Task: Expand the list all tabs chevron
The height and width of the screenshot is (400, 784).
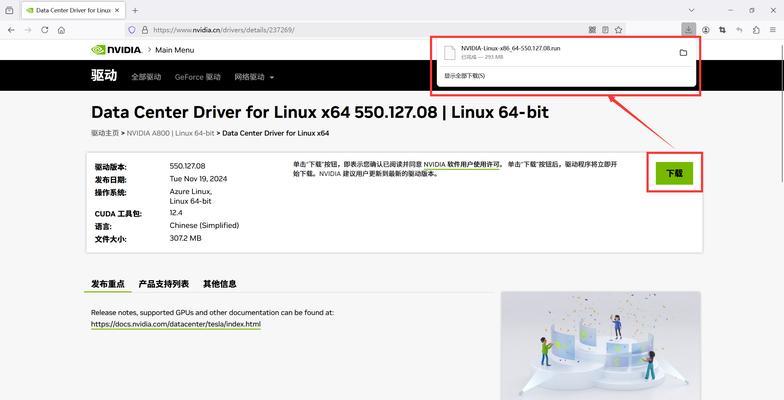Action: (692, 10)
